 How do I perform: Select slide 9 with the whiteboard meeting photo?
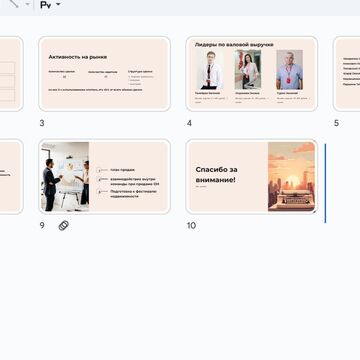click(x=105, y=176)
